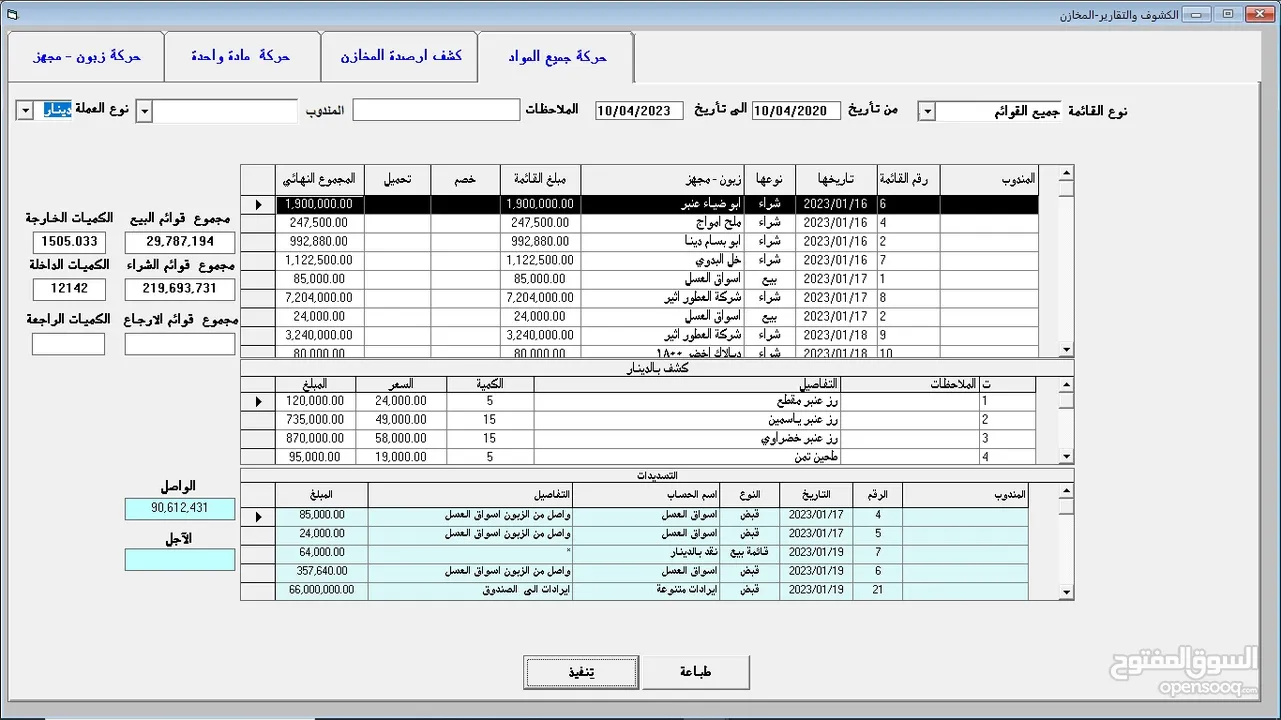Click من تأريخ date field 10/04/2020
The height and width of the screenshot is (720, 1281).
(796, 111)
